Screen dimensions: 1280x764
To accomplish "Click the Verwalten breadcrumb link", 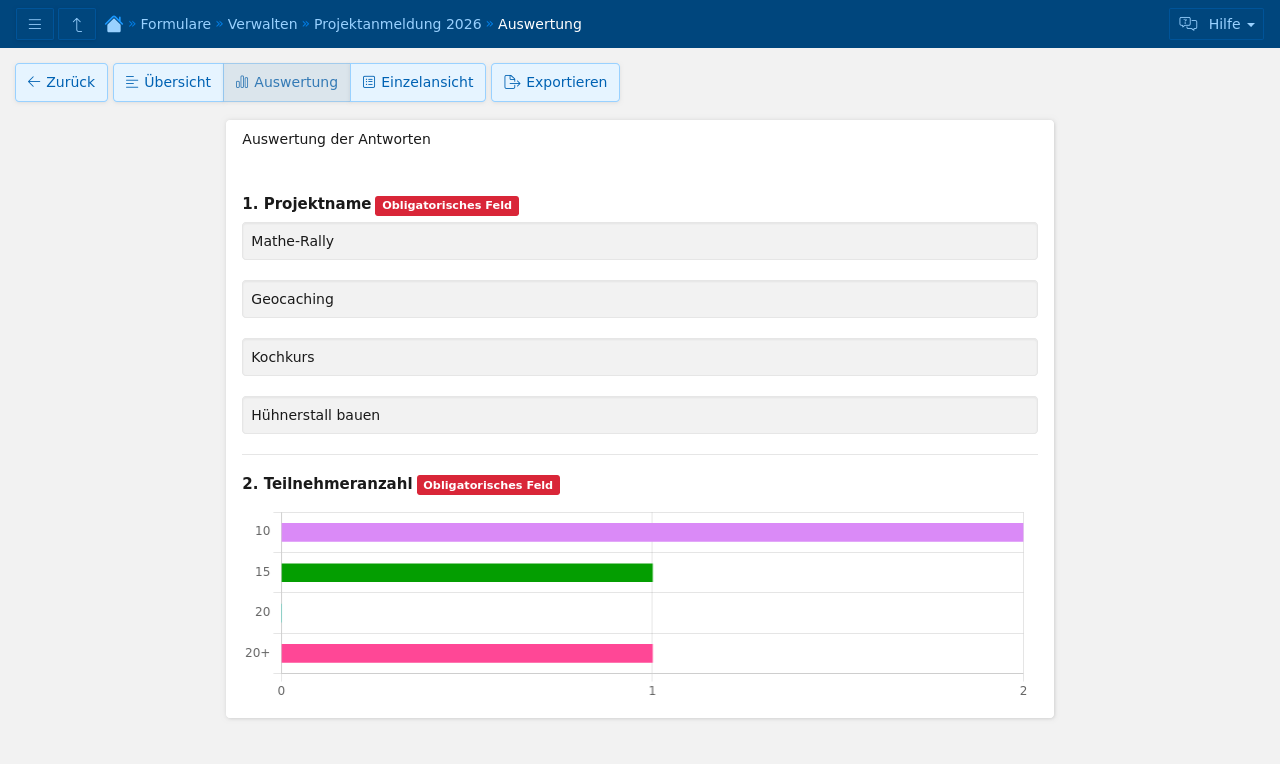I will pos(262,24).
